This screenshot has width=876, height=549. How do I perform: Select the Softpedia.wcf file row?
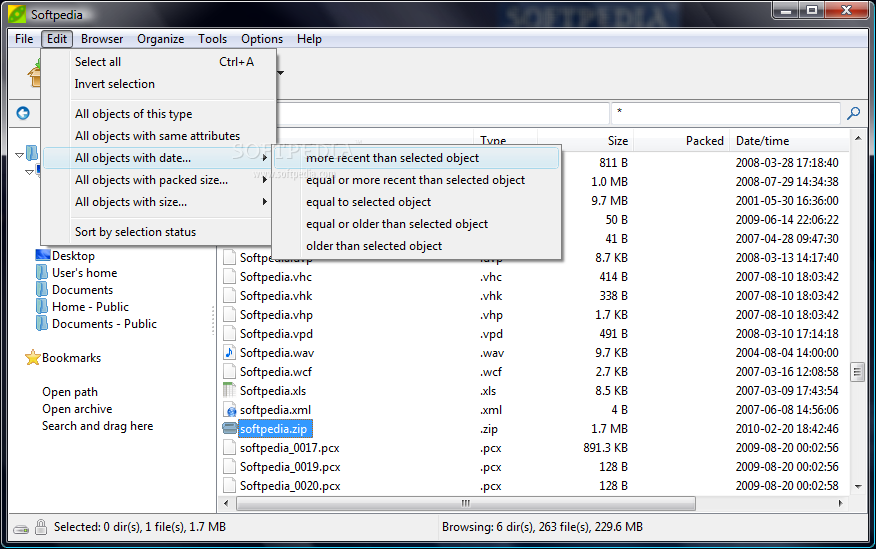(534, 371)
